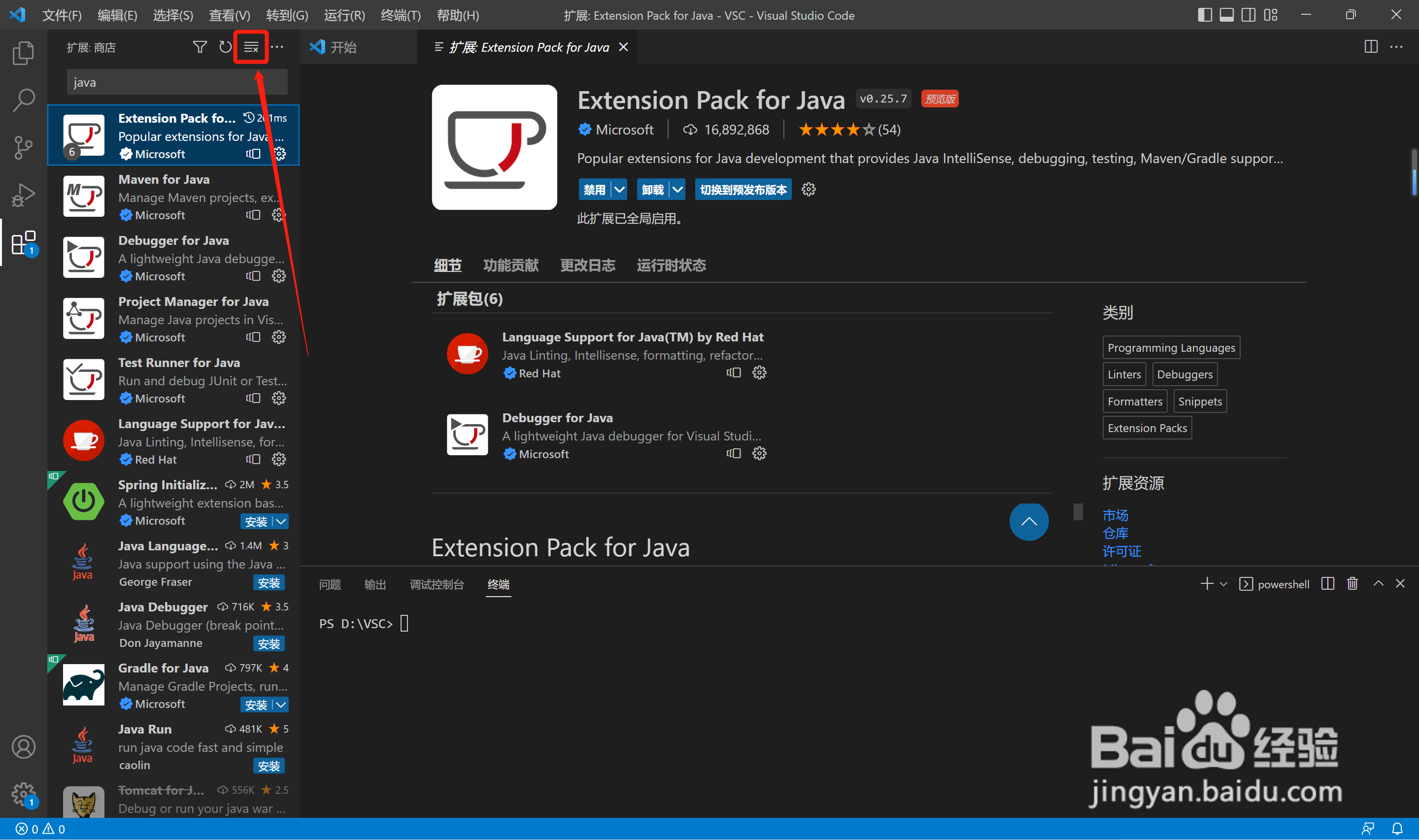Open manage gear next to switch pre-release button
The height and width of the screenshot is (840, 1419).
tap(808, 190)
